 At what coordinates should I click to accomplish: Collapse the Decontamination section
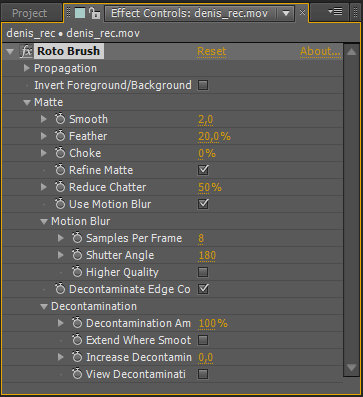click(x=44, y=306)
